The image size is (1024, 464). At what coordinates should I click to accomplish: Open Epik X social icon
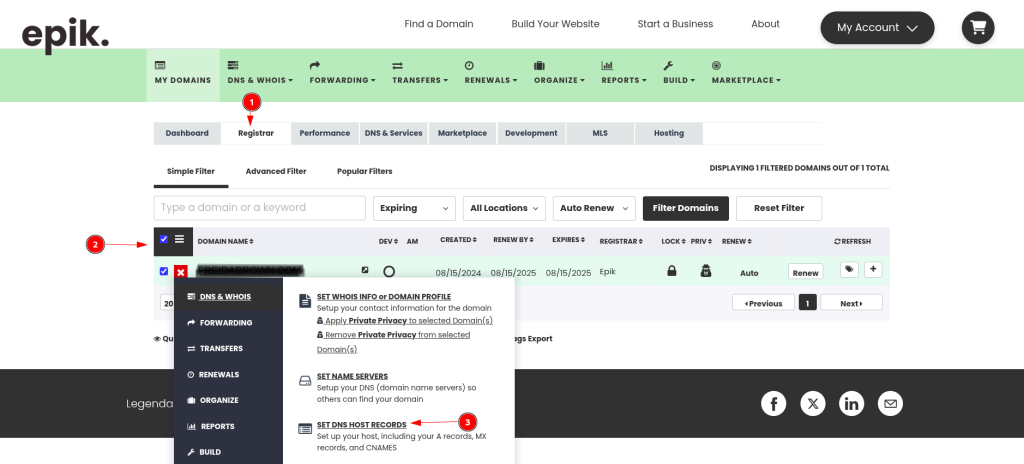(x=812, y=403)
